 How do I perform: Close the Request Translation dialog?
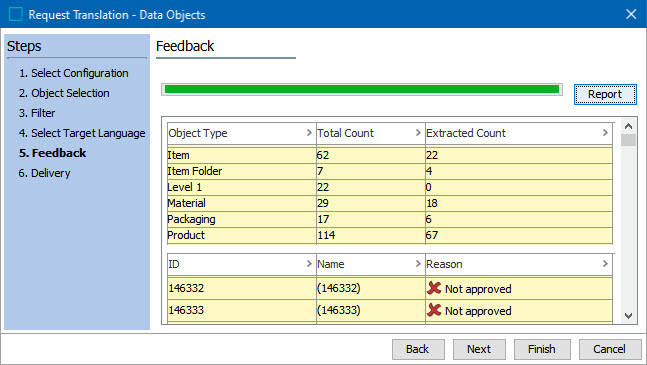(631, 14)
